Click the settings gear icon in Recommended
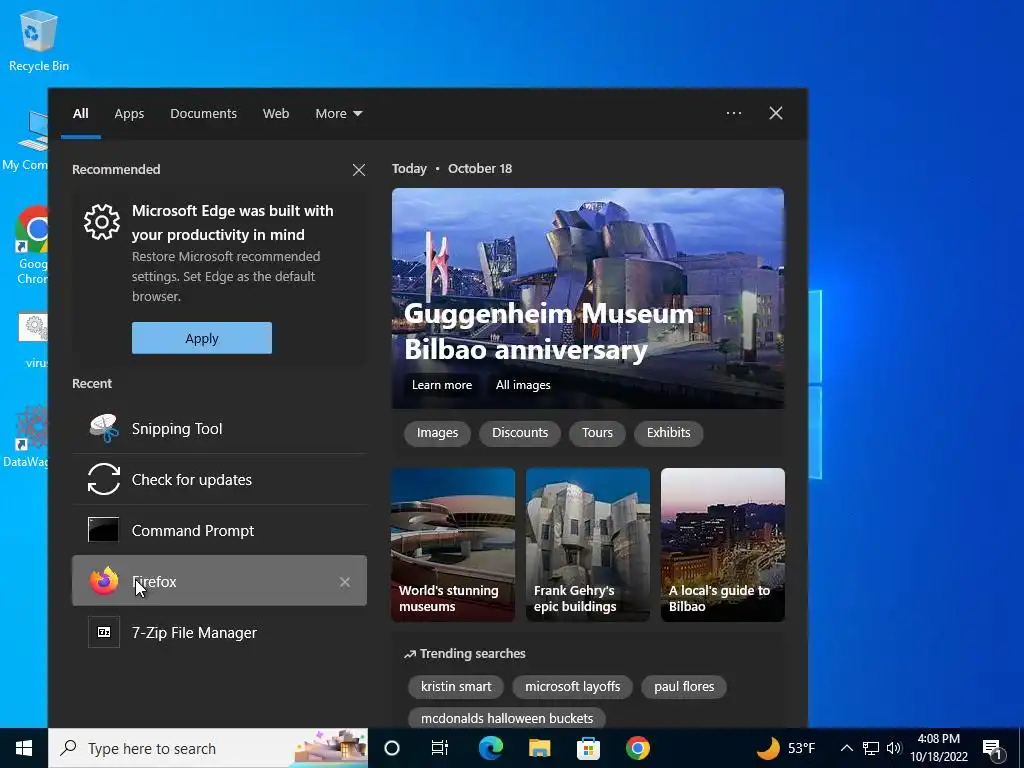 (x=102, y=222)
